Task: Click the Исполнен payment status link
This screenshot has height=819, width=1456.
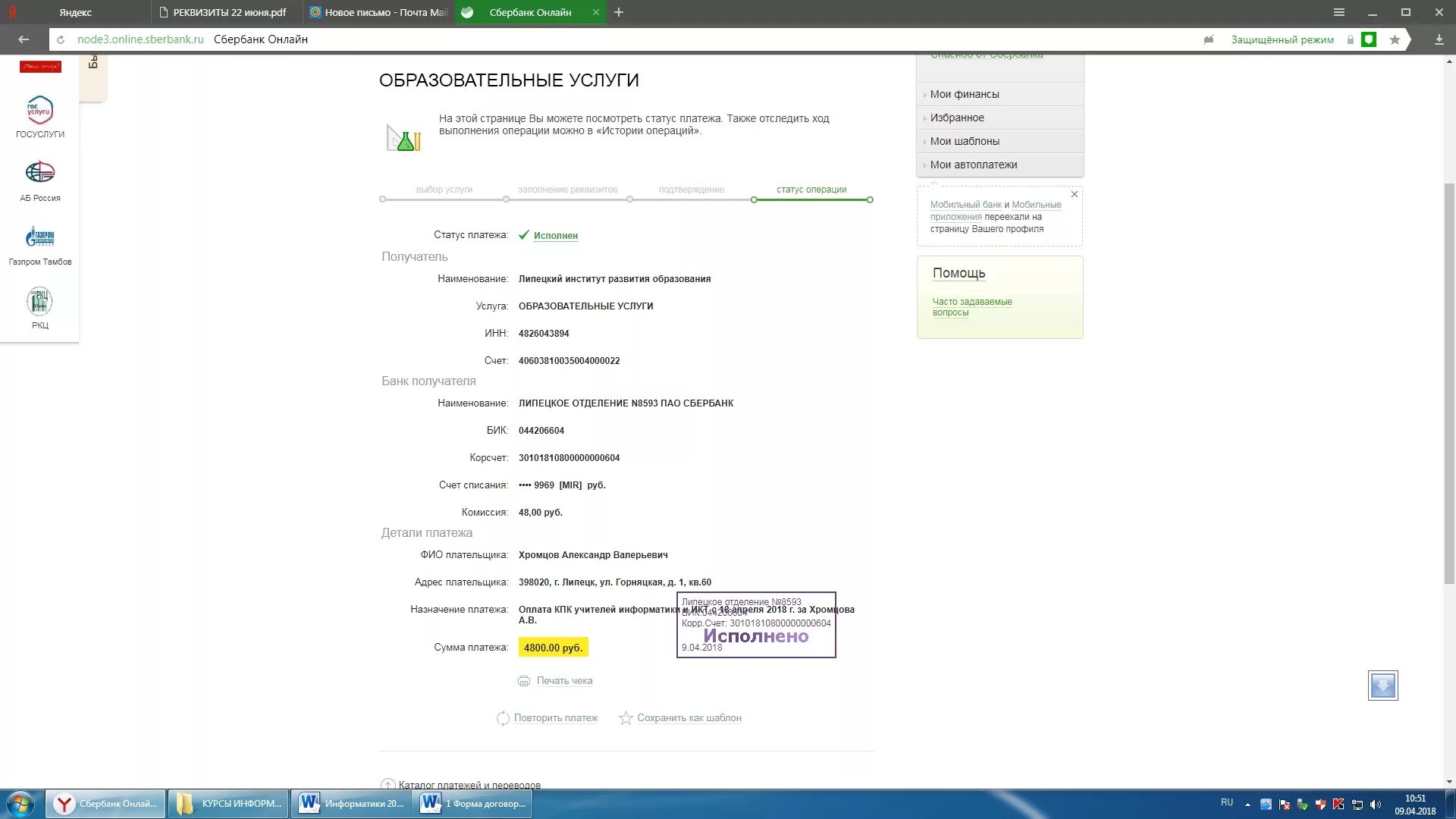Action: tap(555, 236)
